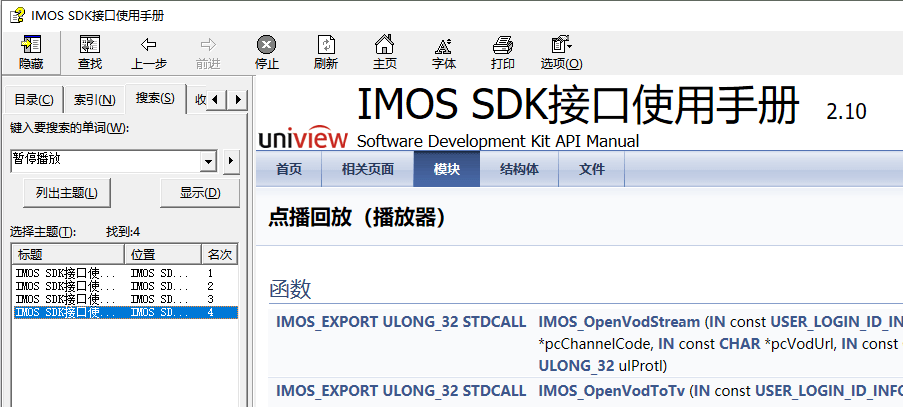This screenshot has width=903, height=407.
Task: Sort results by 位置 column header
Action: click(163, 254)
